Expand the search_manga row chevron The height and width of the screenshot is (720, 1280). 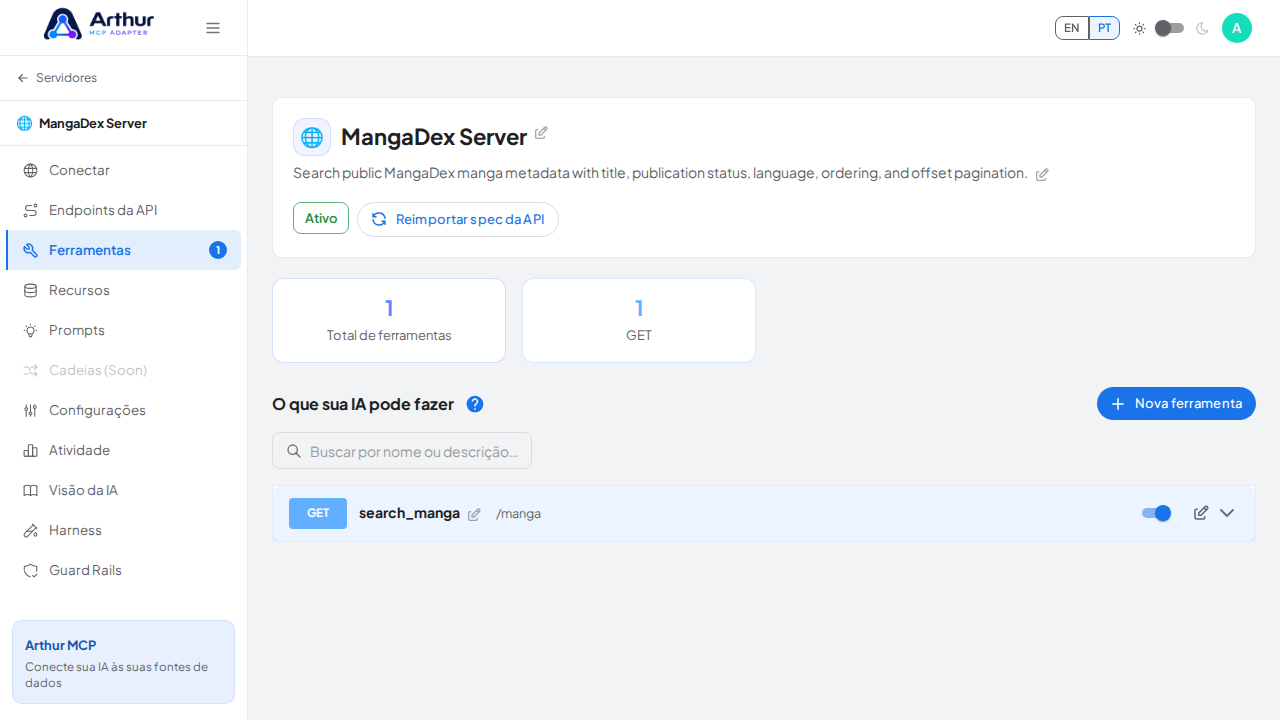pyautogui.click(x=1227, y=513)
